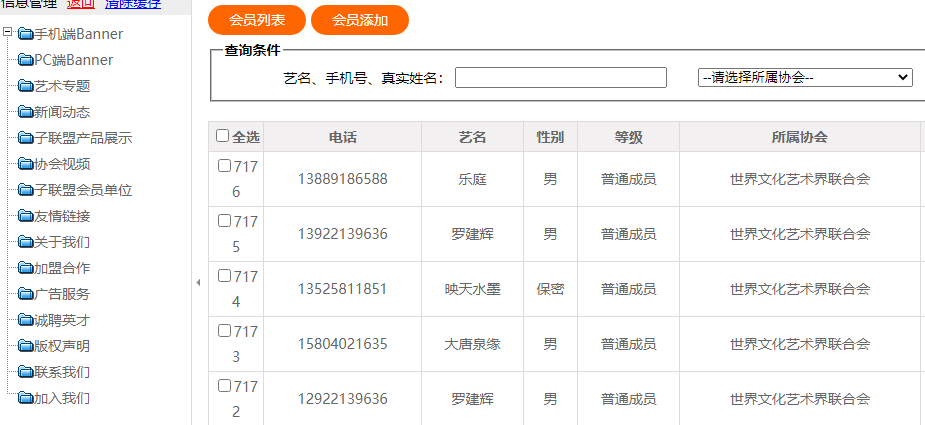Click the red 返回 link

tap(81, 4)
